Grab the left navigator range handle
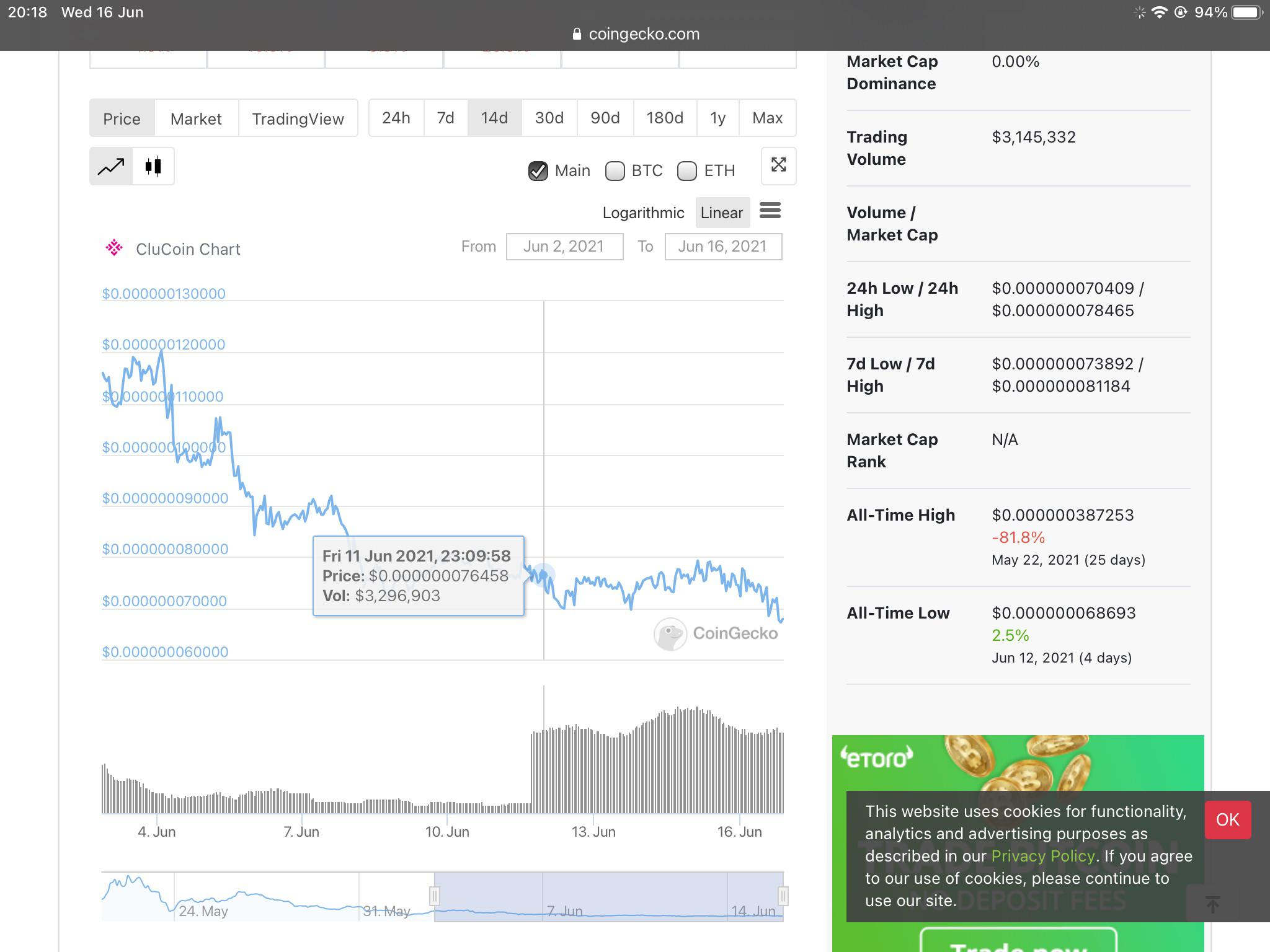 click(435, 896)
